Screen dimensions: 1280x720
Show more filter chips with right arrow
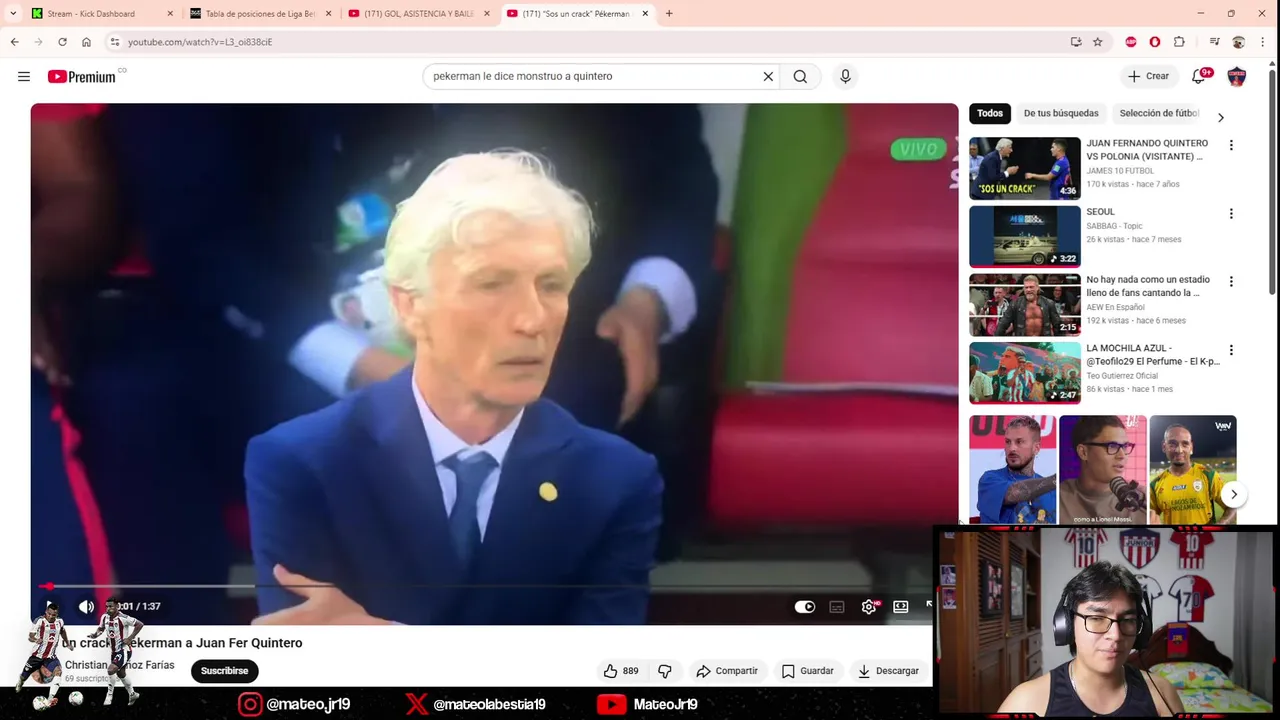coord(1220,117)
